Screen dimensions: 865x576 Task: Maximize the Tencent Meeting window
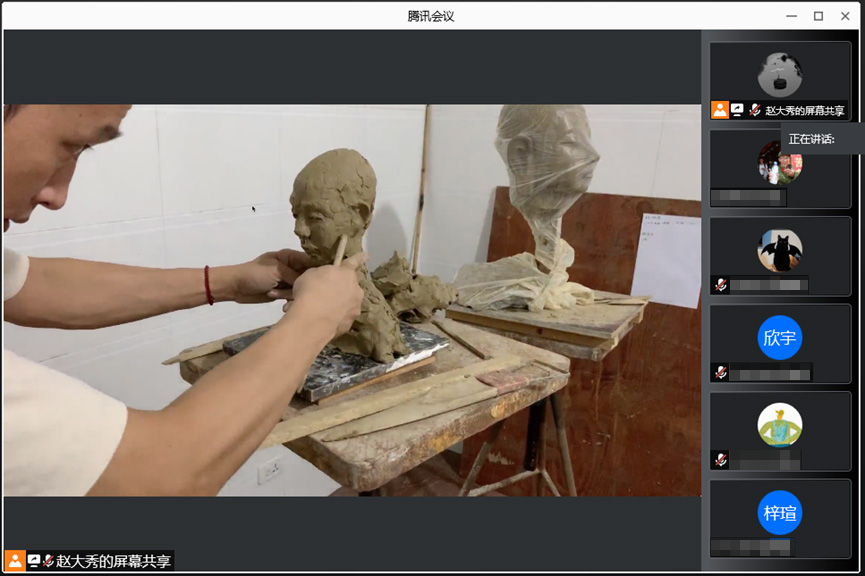point(818,16)
